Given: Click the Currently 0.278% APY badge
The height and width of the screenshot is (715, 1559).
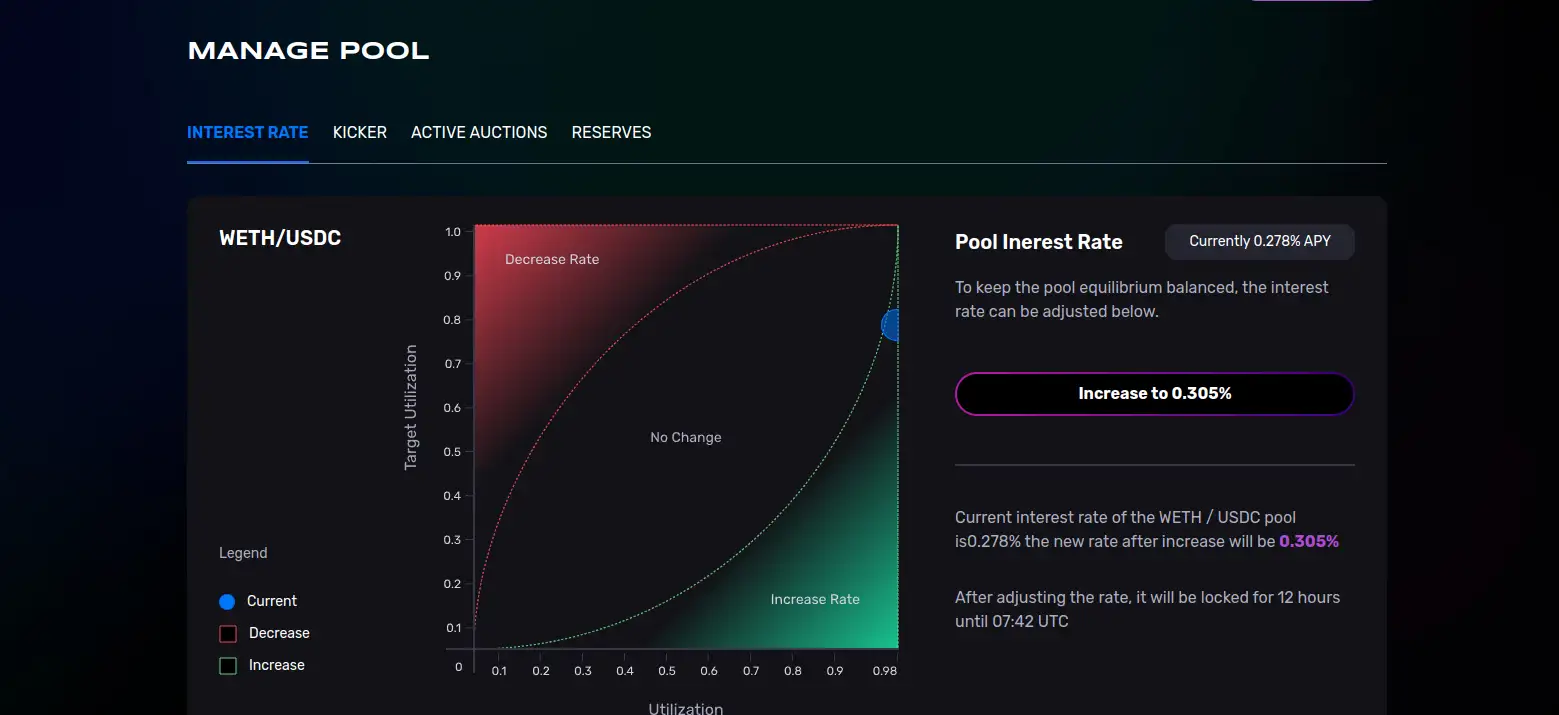Looking at the screenshot, I should (1259, 241).
